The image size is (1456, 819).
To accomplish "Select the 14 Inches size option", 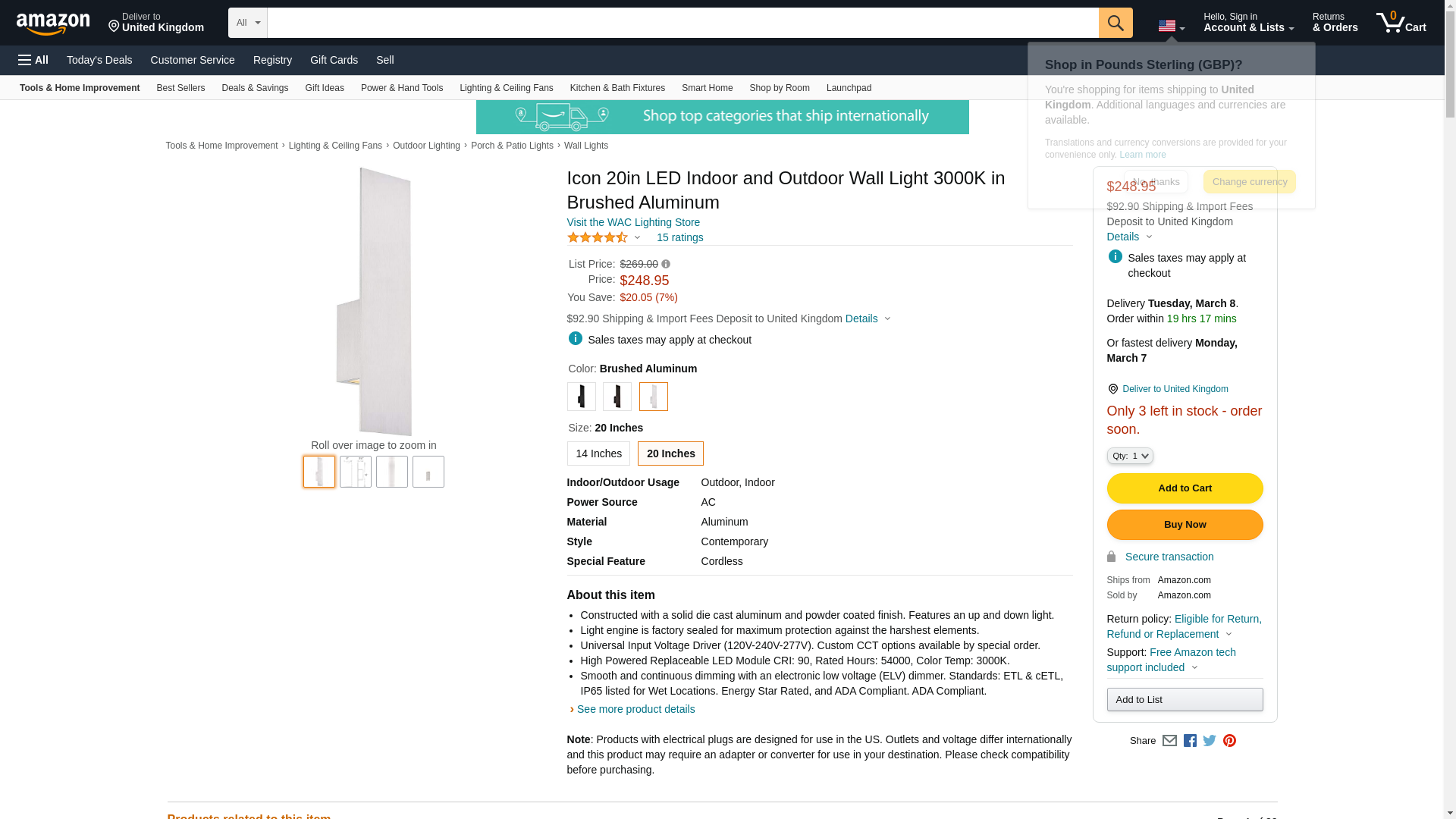I will click(x=598, y=453).
